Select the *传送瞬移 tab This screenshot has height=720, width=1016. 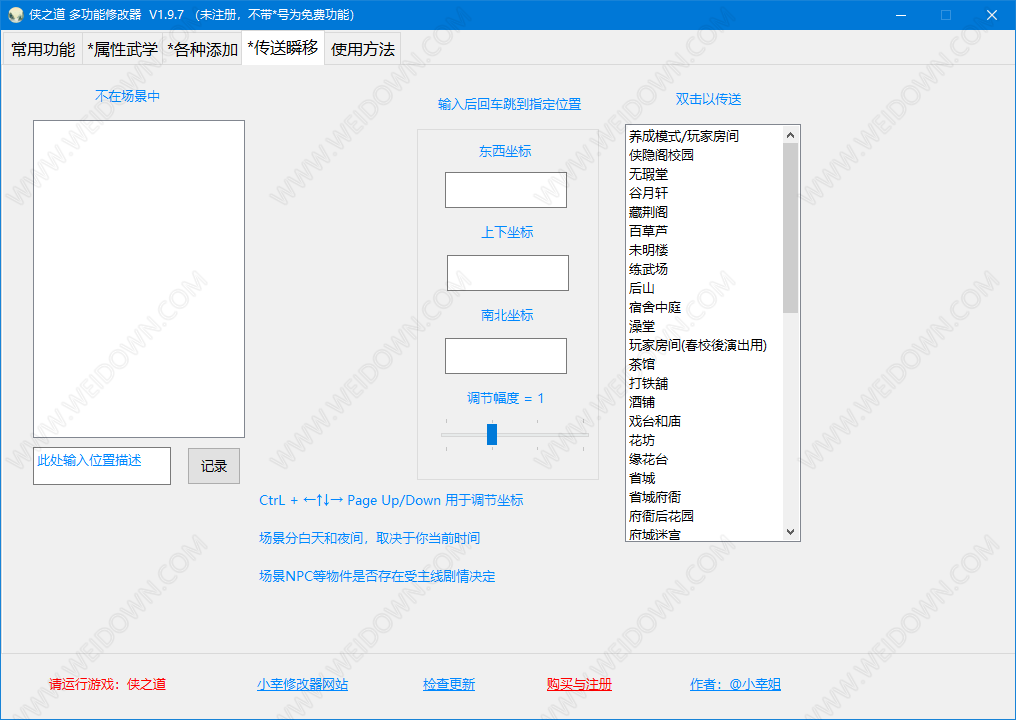coord(283,48)
